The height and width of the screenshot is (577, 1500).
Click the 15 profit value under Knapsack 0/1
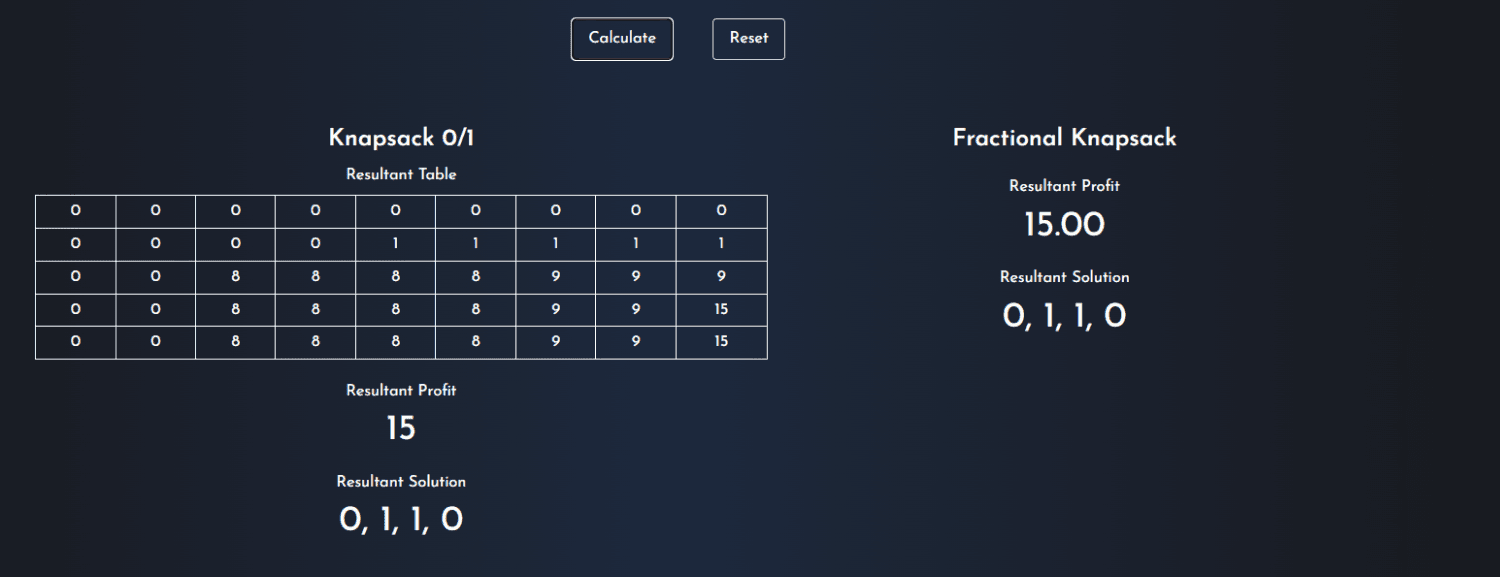pyautogui.click(x=401, y=429)
